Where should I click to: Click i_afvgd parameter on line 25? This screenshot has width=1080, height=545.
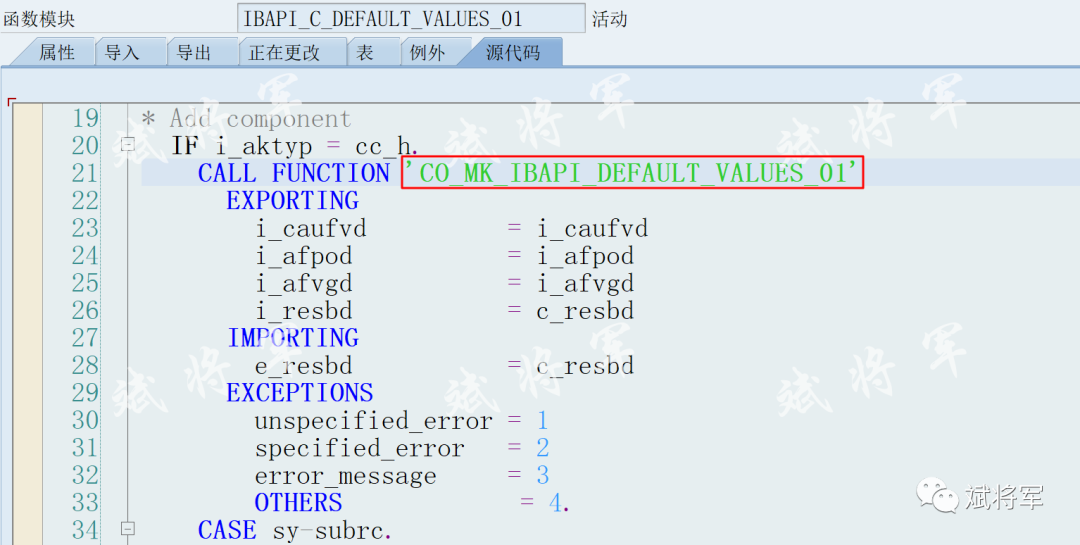point(303,283)
